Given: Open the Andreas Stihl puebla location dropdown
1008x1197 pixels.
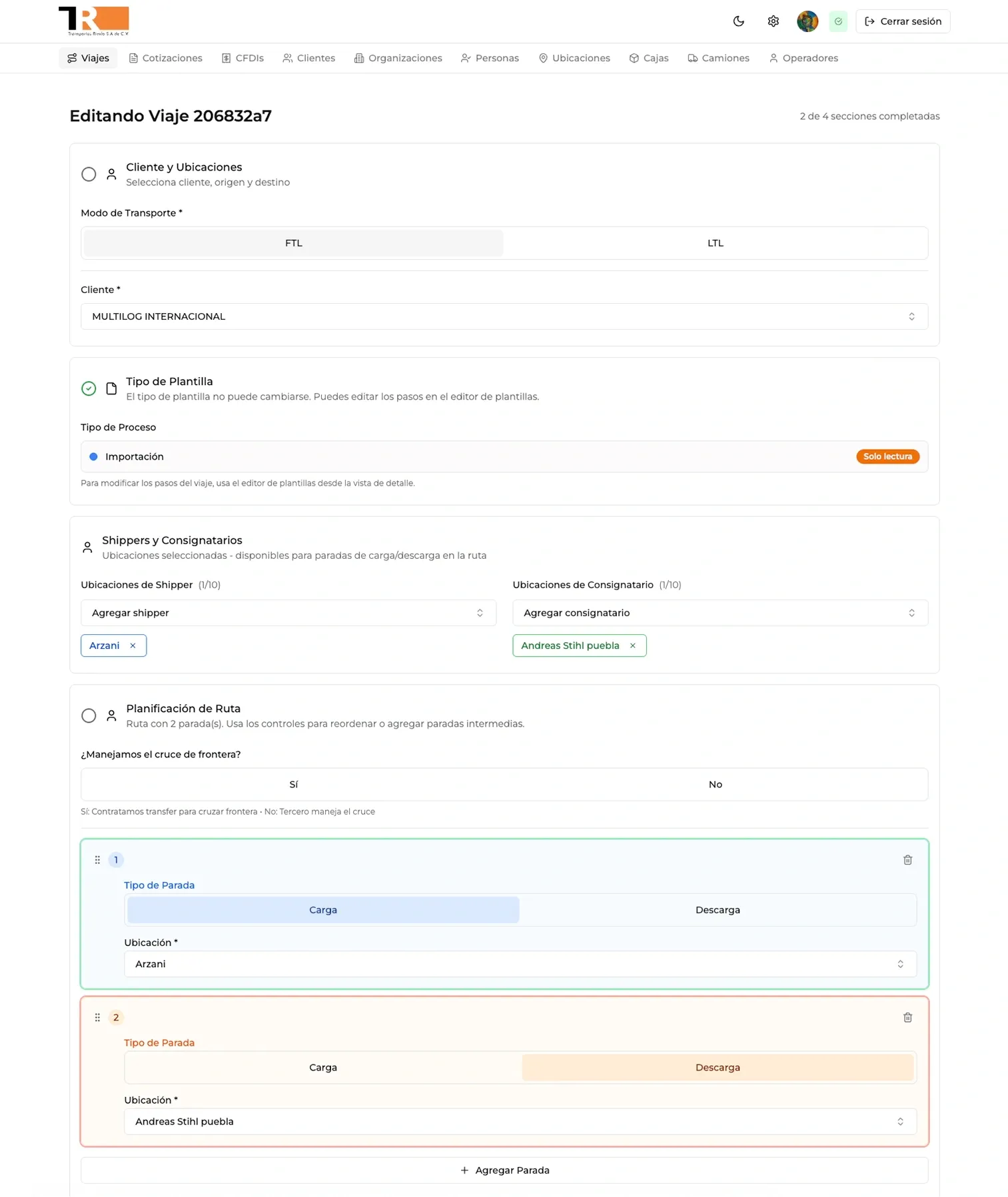Looking at the screenshot, I should pos(520,1122).
